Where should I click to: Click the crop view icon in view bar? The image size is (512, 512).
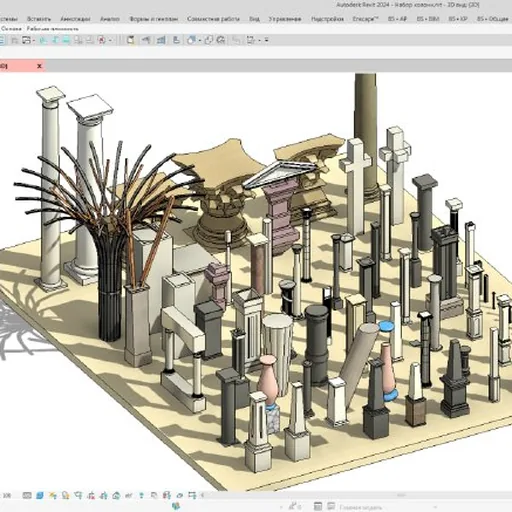coord(78,495)
